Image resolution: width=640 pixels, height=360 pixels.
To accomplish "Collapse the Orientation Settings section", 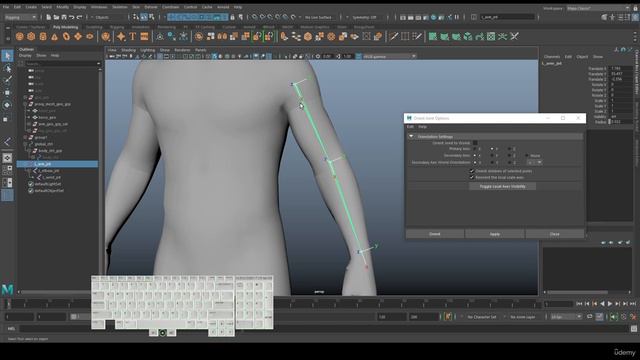I will pos(411,136).
